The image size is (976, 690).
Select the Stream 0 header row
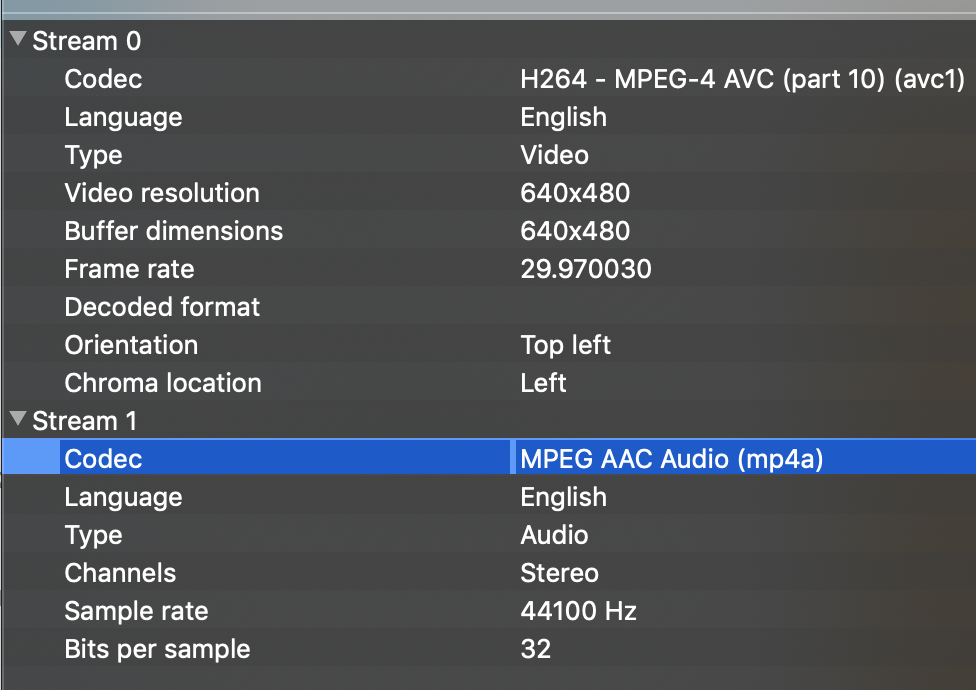[x=85, y=40]
